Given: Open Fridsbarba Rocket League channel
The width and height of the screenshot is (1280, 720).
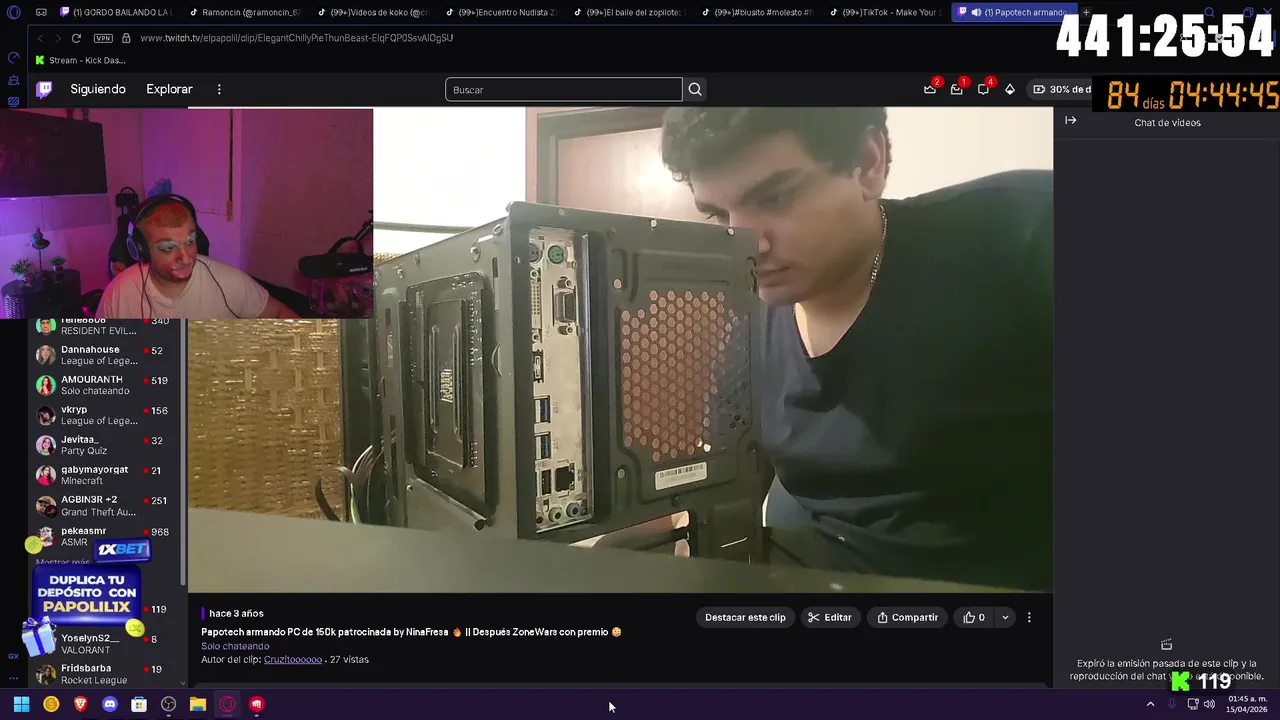Looking at the screenshot, I should (x=106, y=674).
